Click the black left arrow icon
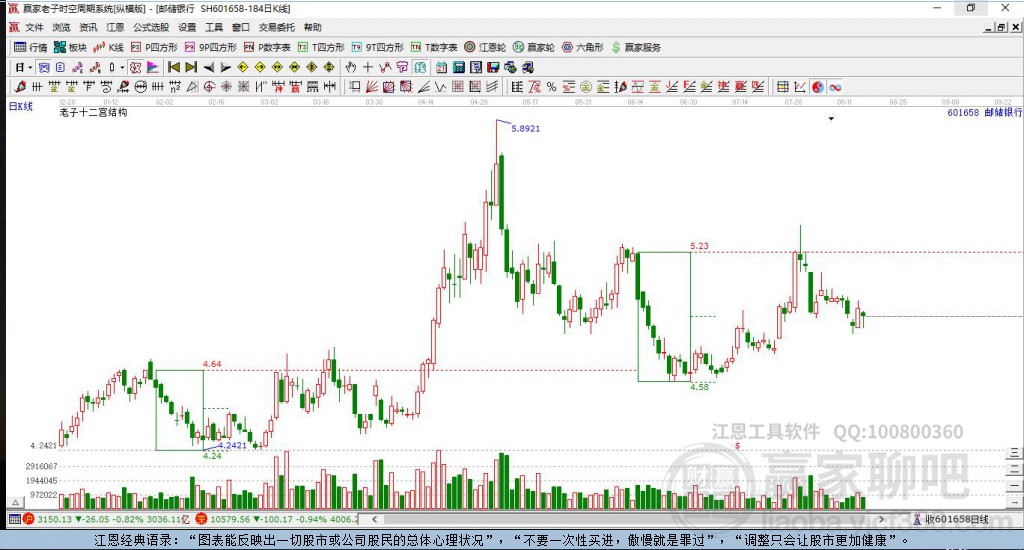Screen dimensions: 1024x550 click(208, 67)
